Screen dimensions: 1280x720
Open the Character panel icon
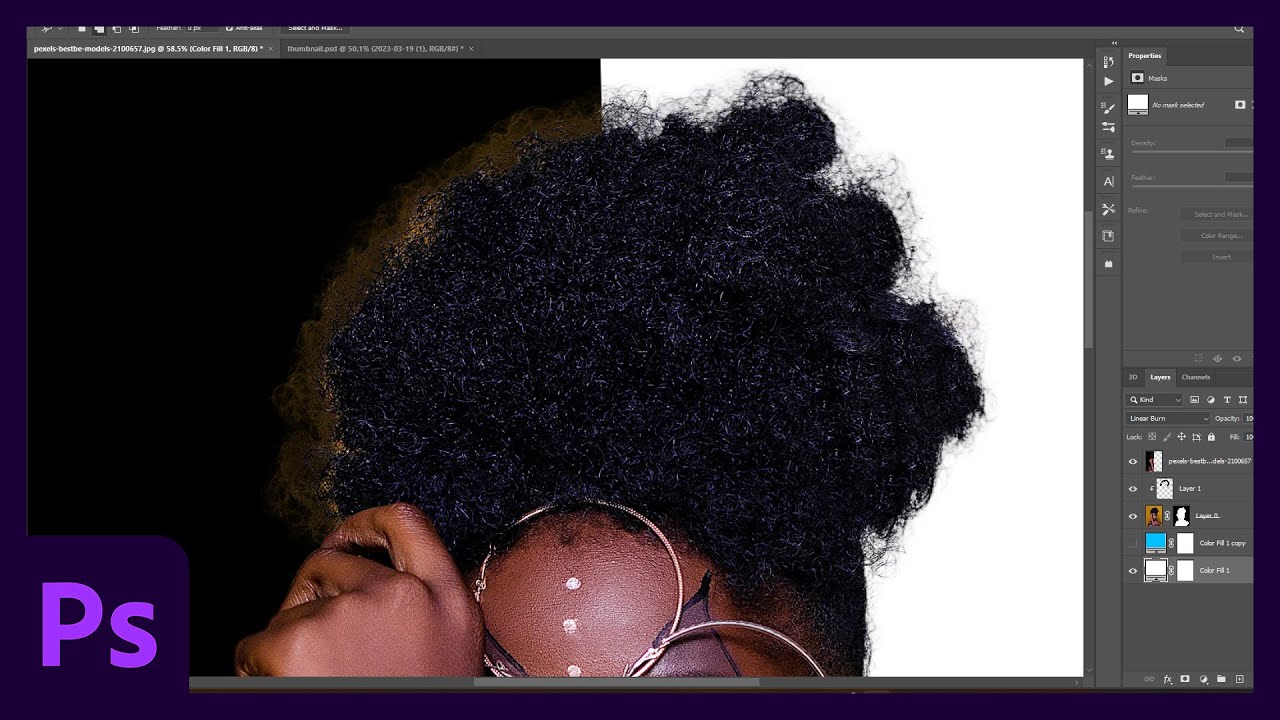click(1108, 181)
